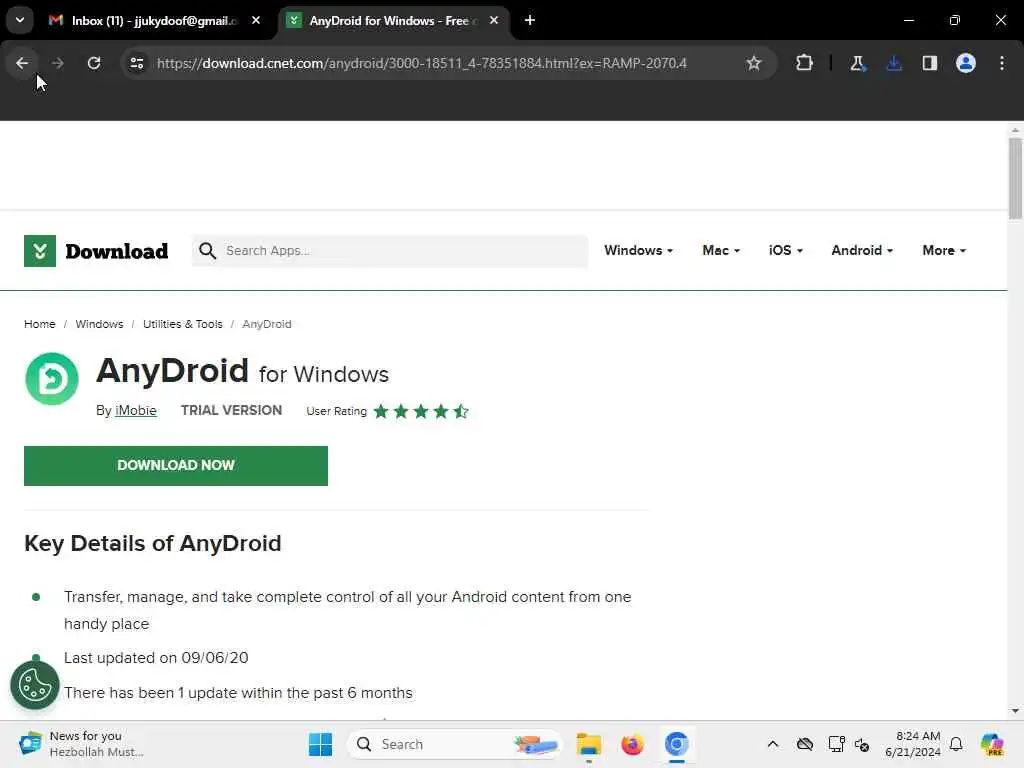Open the notifications bell
This screenshot has height=768, width=1024.
coord(956,744)
